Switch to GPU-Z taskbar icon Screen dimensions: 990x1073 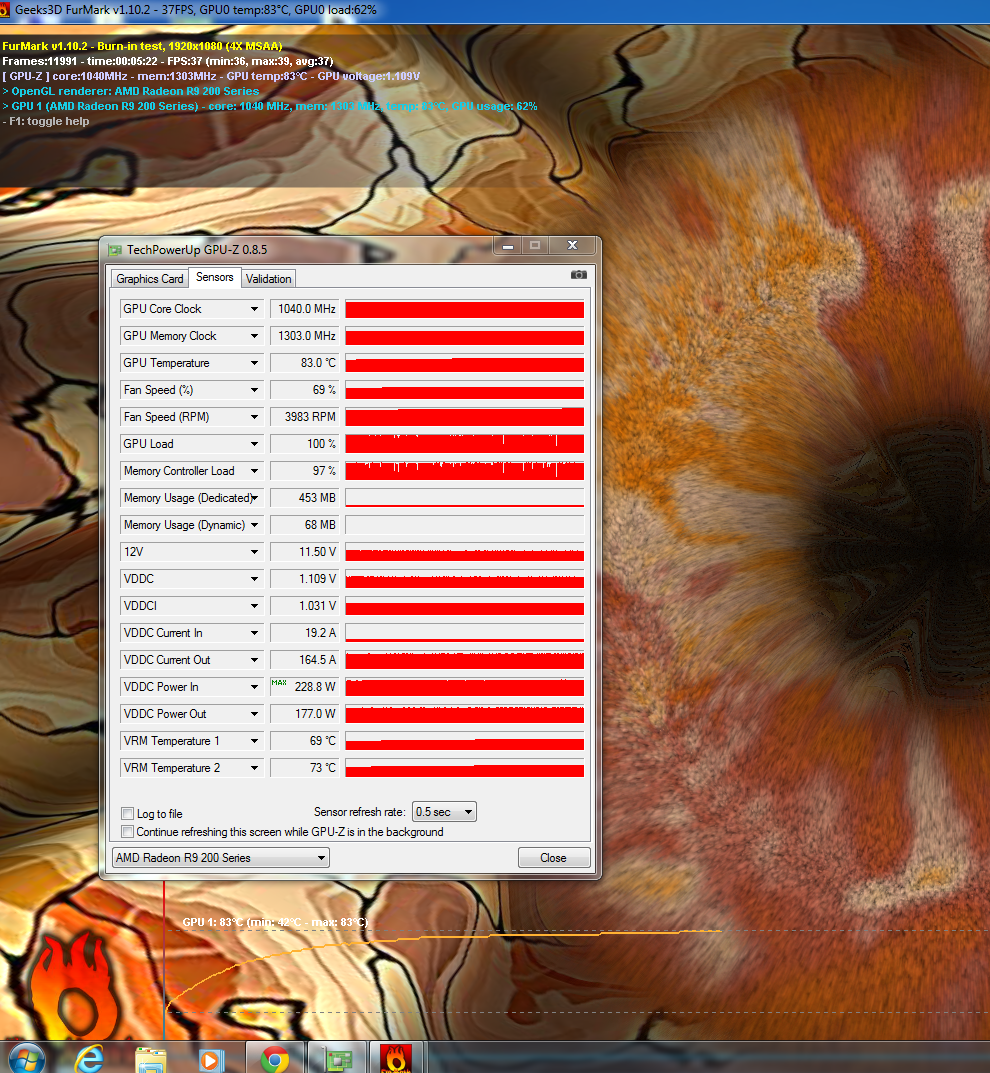click(x=338, y=1059)
